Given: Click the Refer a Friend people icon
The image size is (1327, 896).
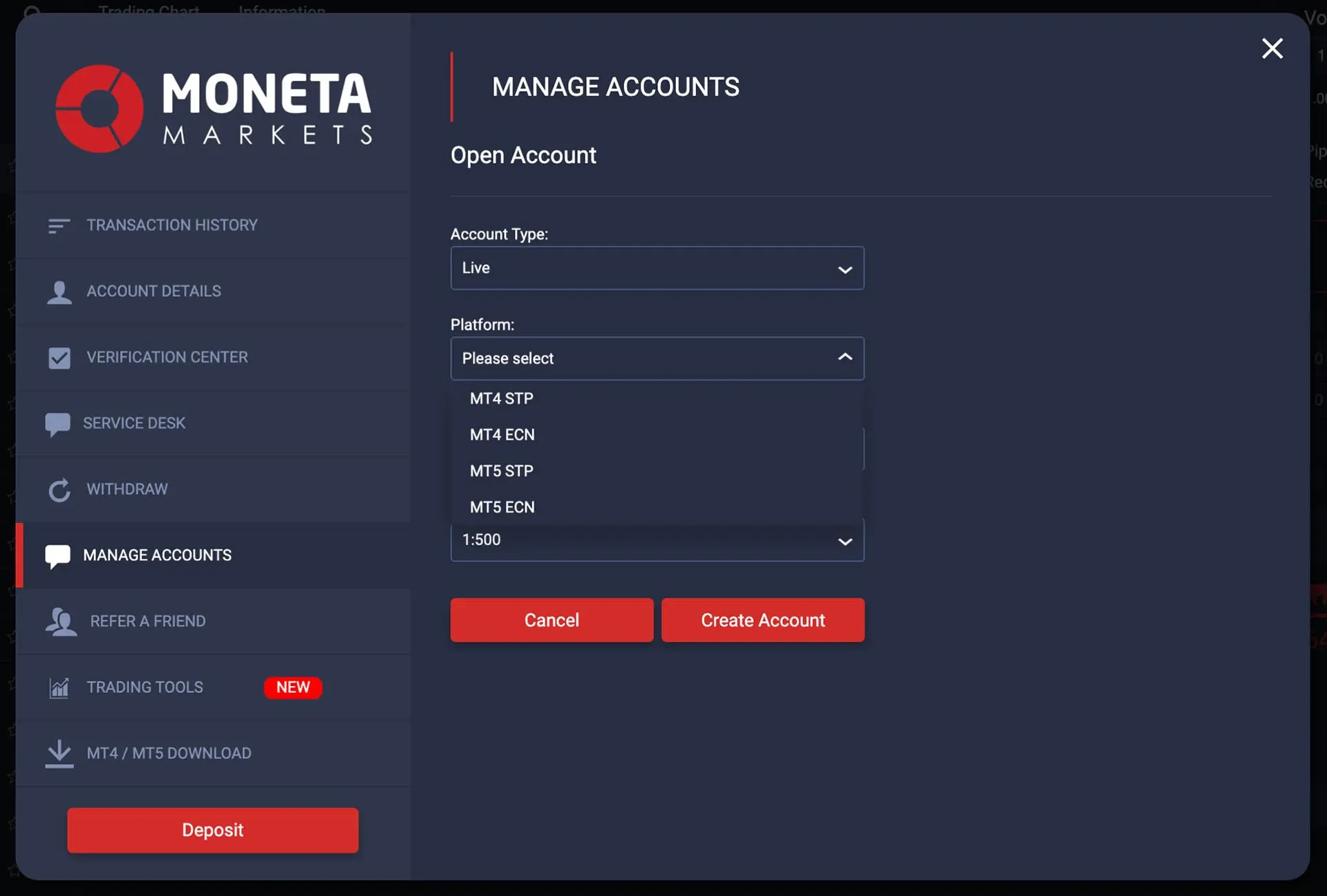Looking at the screenshot, I should (61, 622).
